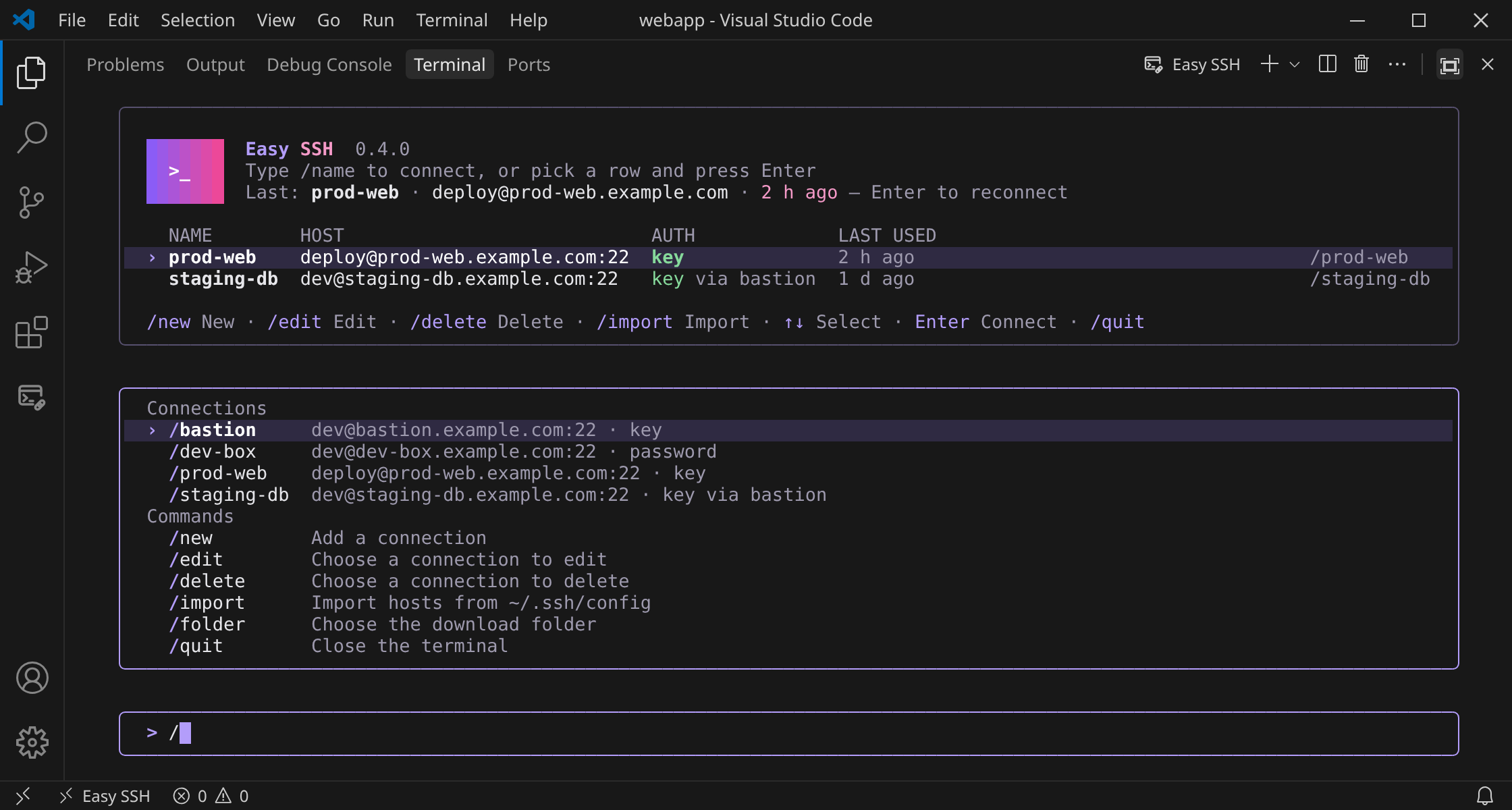Minimize the VS Code window

(1357, 20)
